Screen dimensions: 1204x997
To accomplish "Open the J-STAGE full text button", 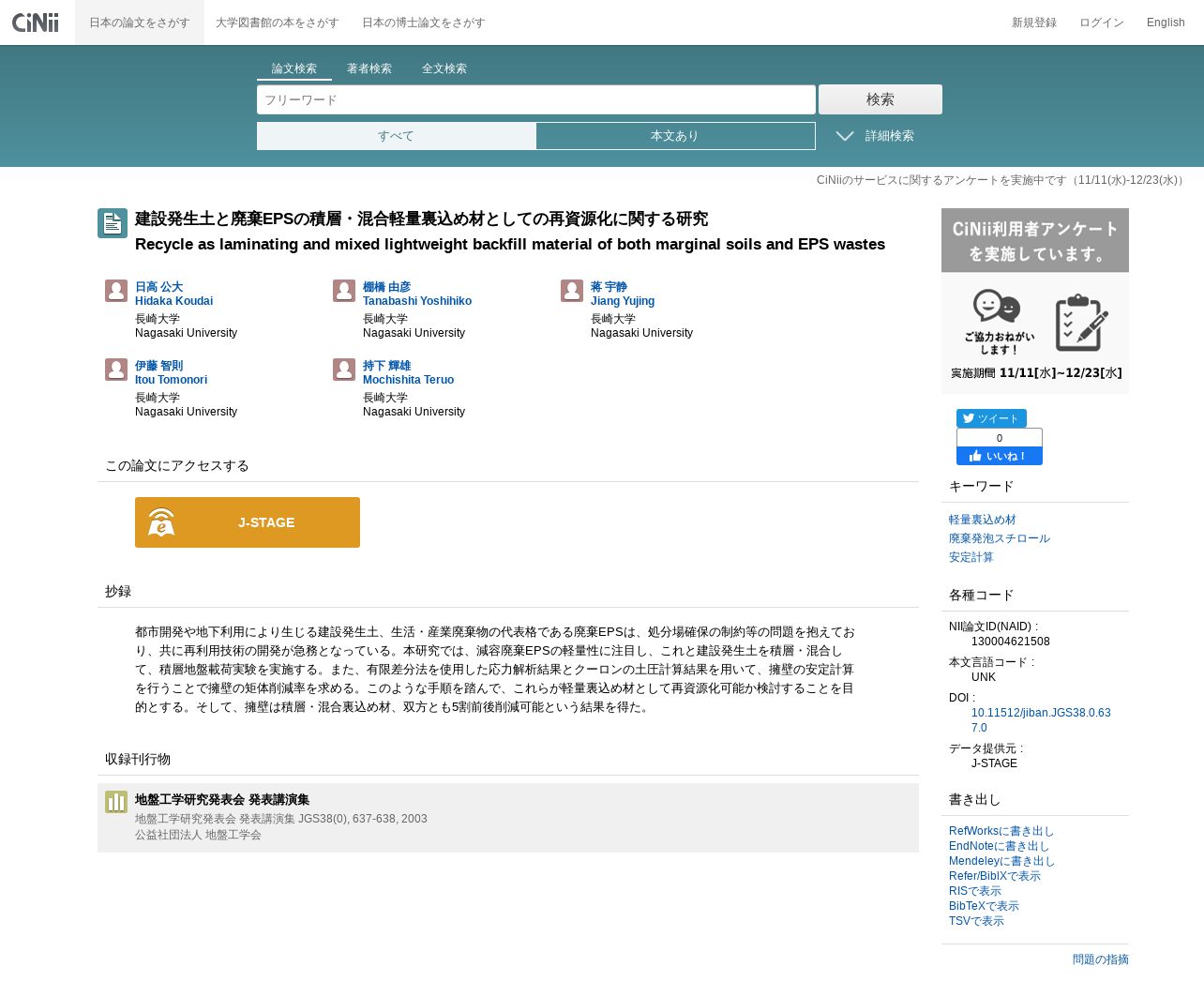I will 248,522.
